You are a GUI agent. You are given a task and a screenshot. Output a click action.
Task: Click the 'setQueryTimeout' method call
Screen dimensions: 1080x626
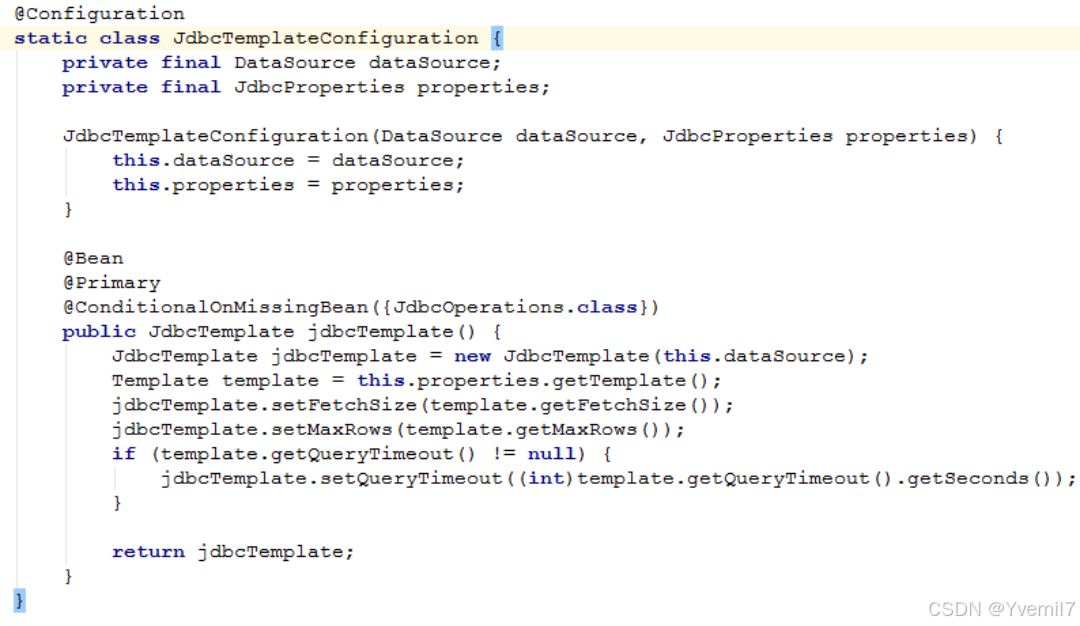tap(411, 479)
